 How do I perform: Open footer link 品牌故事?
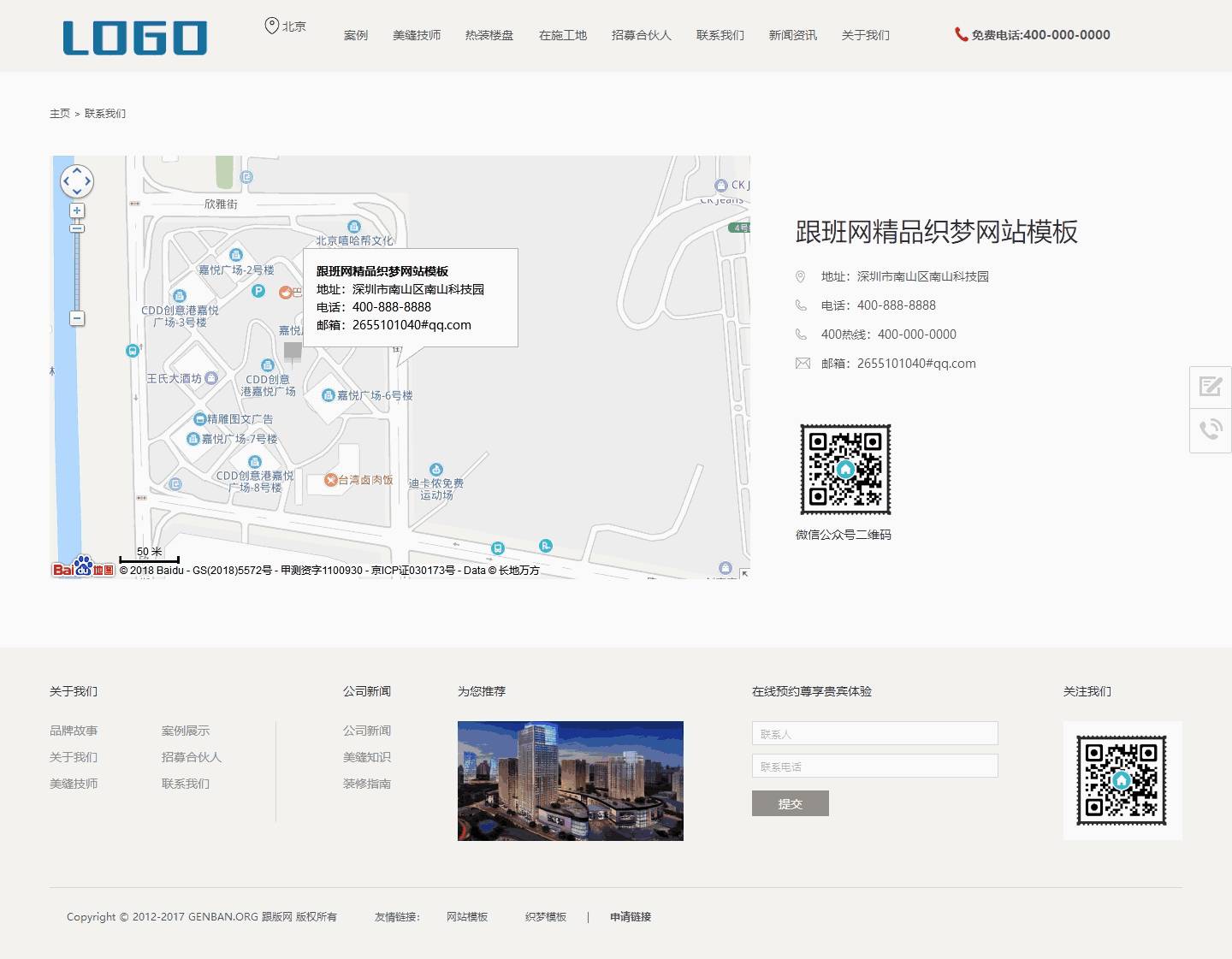click(74, 731)
